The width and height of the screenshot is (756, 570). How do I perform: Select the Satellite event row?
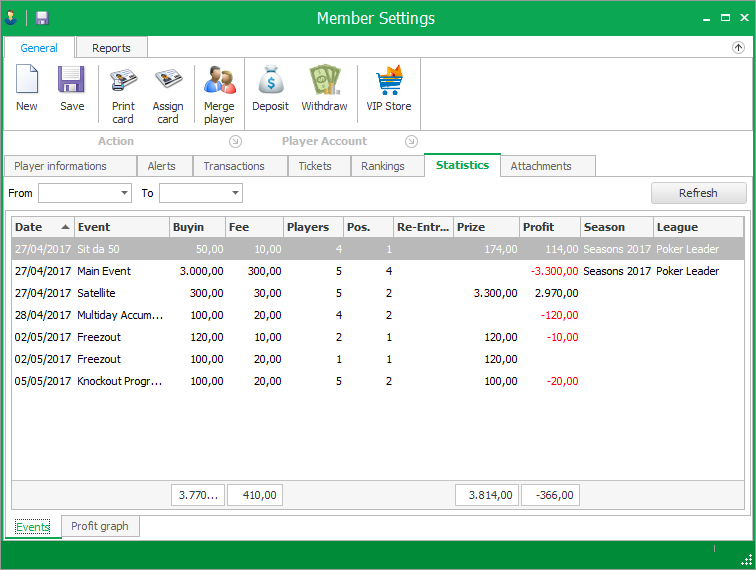click(378, 293)
